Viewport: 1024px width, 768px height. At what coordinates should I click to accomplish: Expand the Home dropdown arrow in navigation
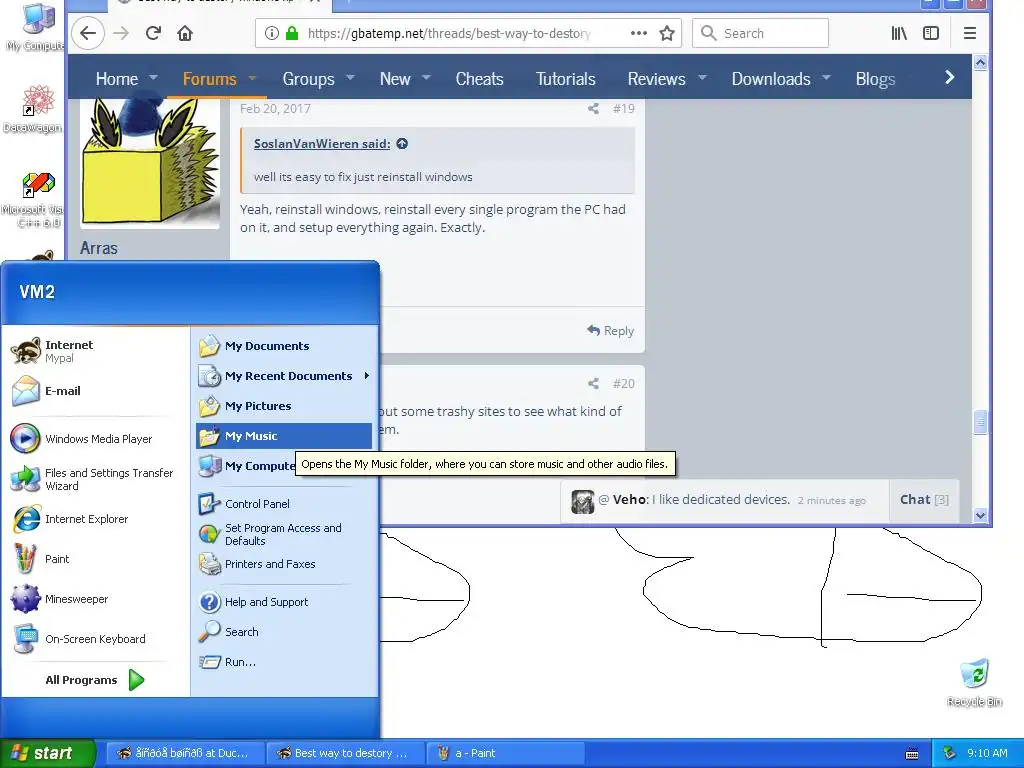[x=153, y=77]
